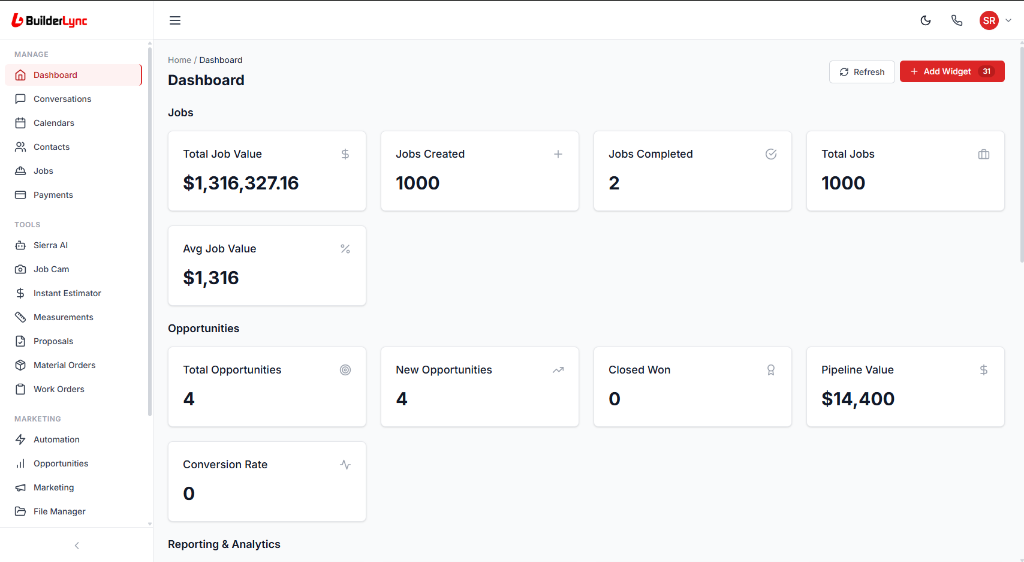Screen dimensions: 1024x562
Task: Click the phone call icon
Action: (957, 20)
